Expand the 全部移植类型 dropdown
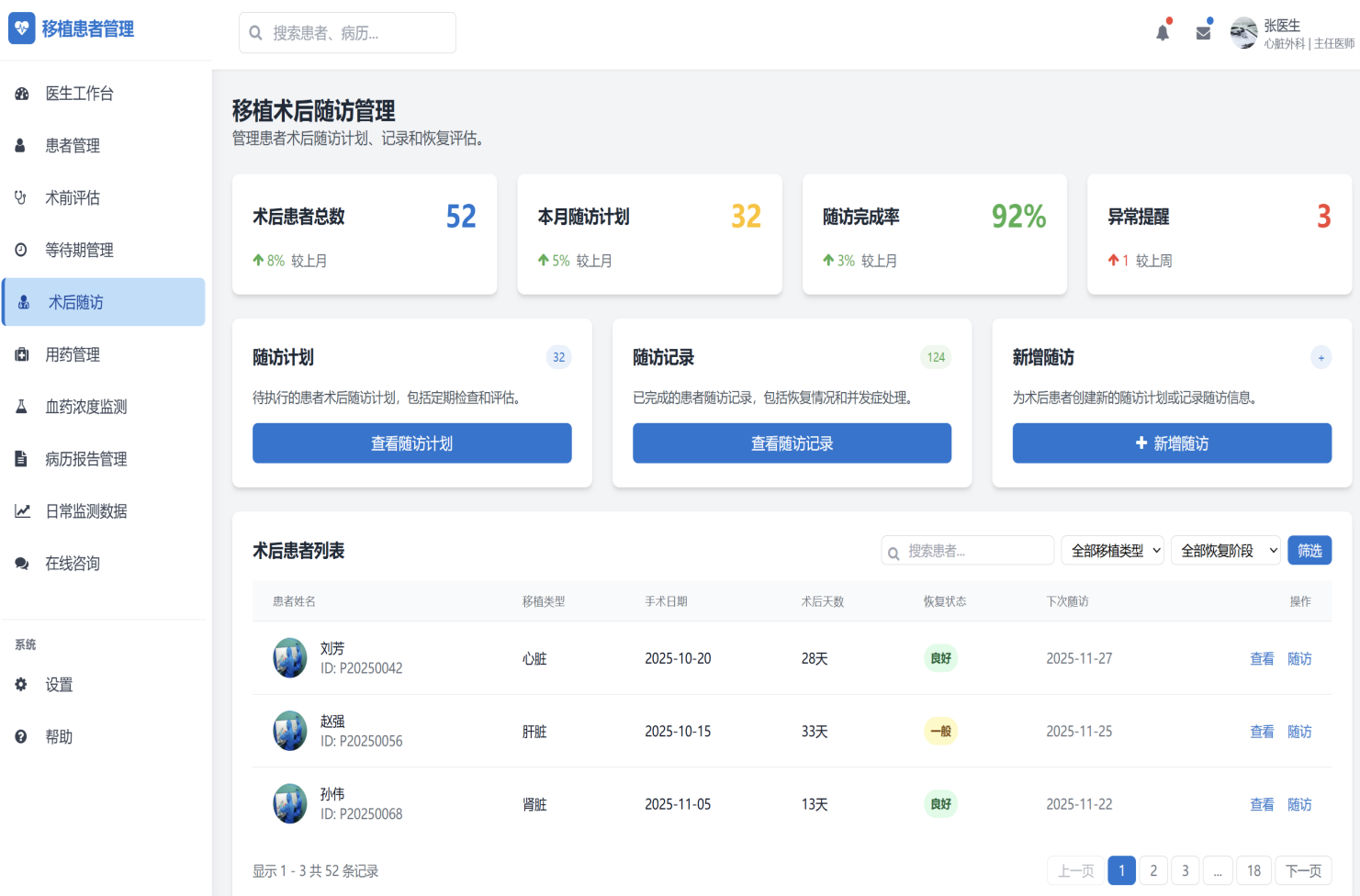 click(1112, 551)
